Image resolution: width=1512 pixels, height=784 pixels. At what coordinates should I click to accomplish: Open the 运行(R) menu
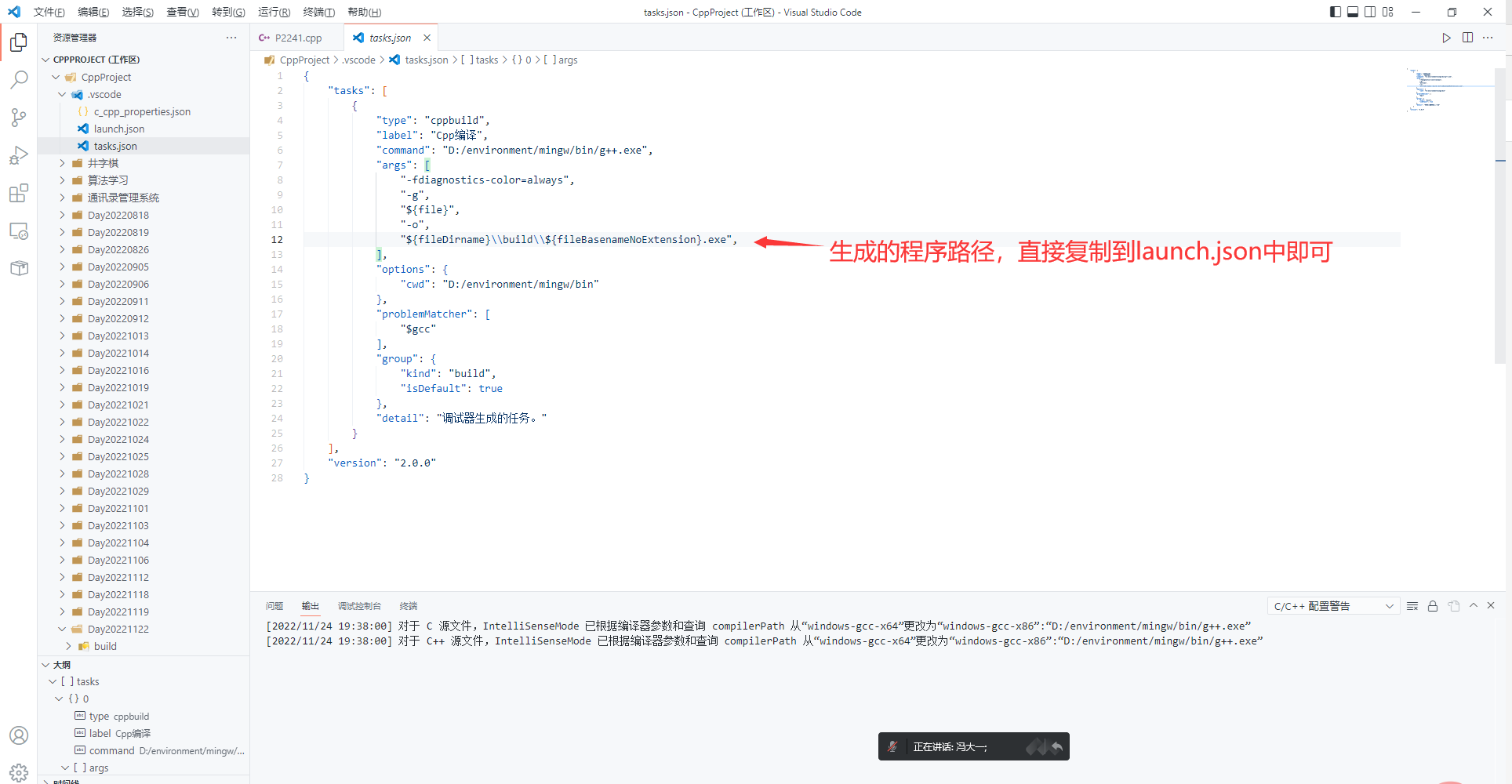[x=274, y=12]
